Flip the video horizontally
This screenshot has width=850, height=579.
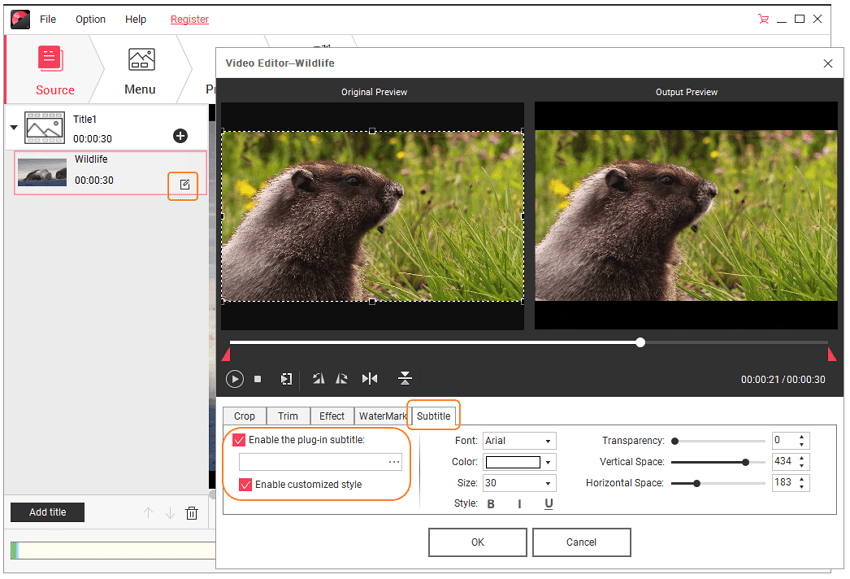click(370, 379)
